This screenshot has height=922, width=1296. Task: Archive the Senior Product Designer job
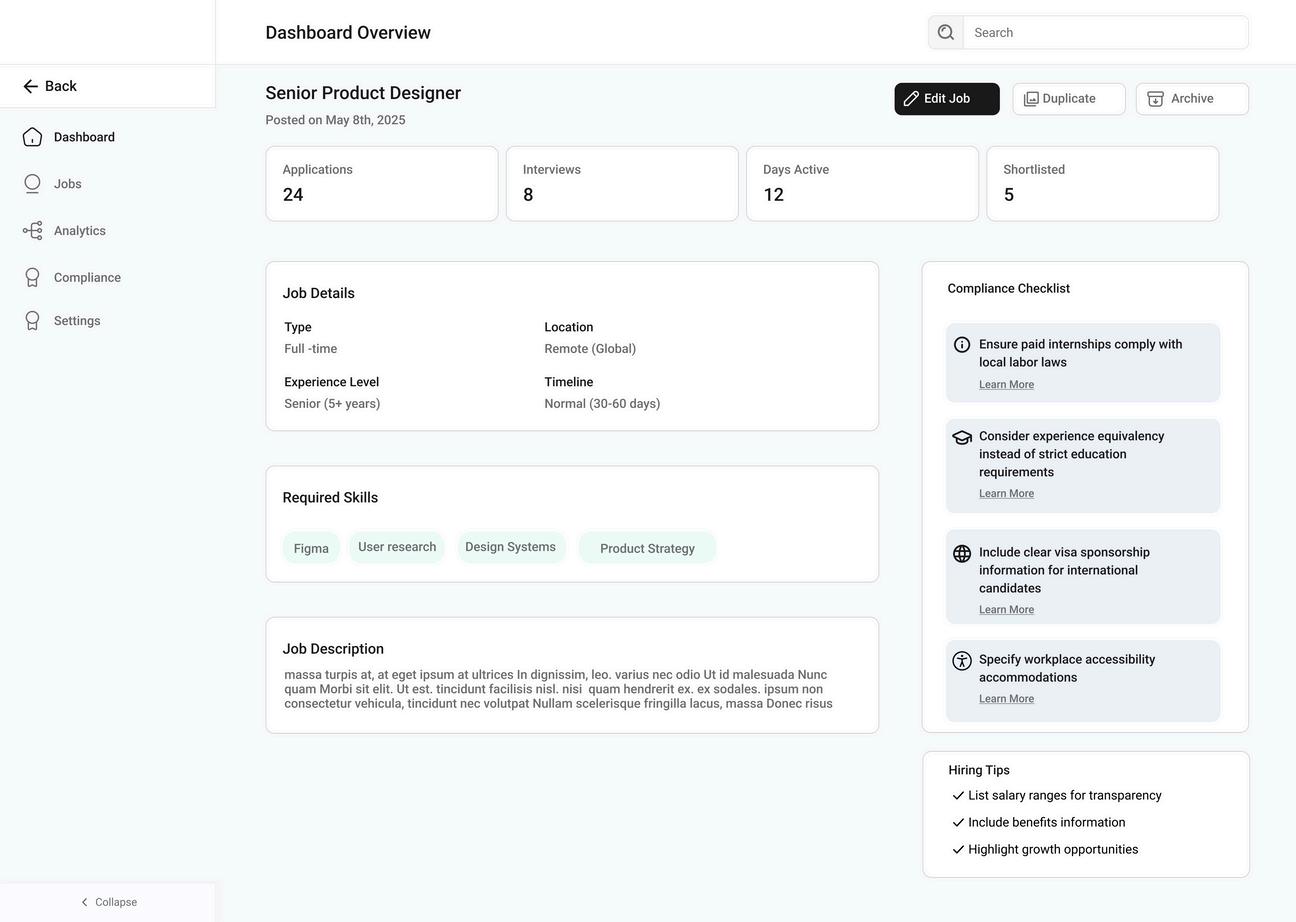click(1191, 99)
